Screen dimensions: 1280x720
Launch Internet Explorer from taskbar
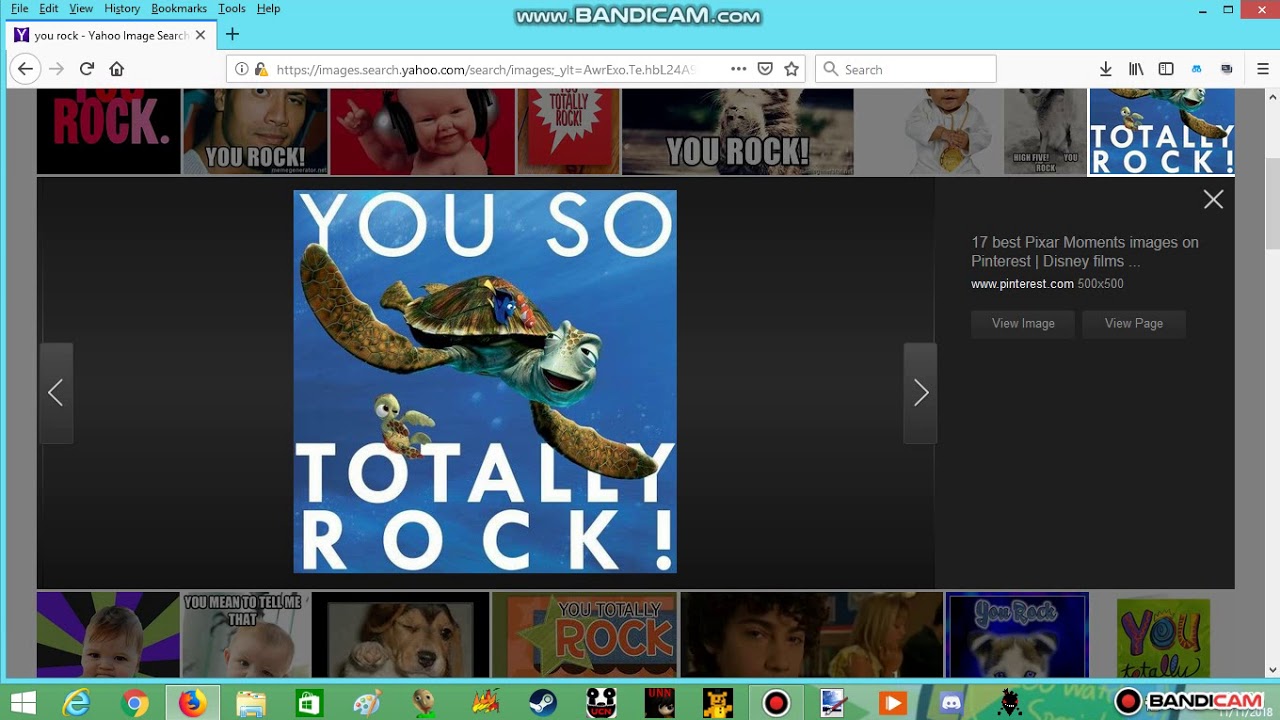[77, 703]
